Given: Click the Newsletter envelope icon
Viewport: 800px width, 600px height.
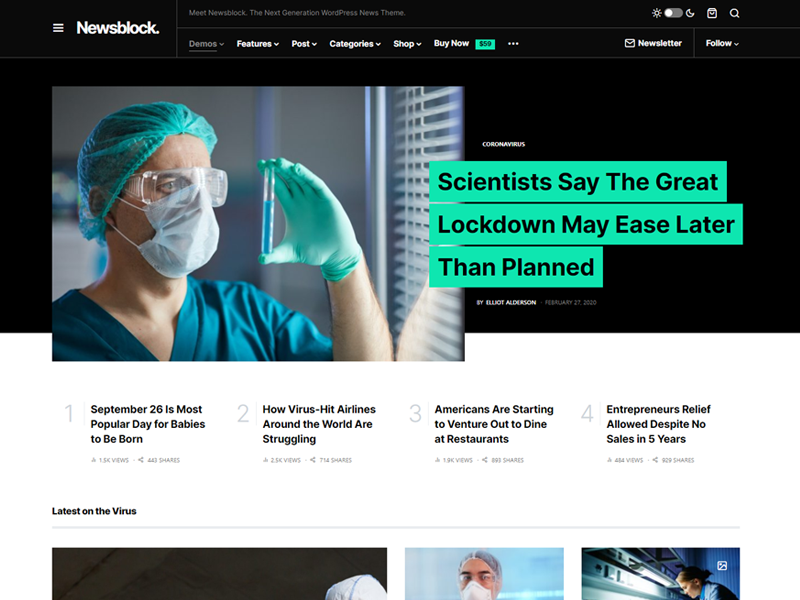Looking at the screenshot, I should pos(630,43).
